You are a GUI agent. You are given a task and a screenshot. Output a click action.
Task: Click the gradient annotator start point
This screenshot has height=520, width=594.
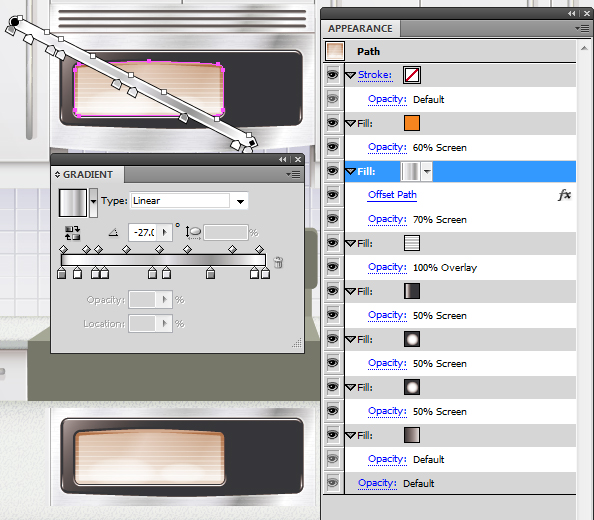(14, 22)
